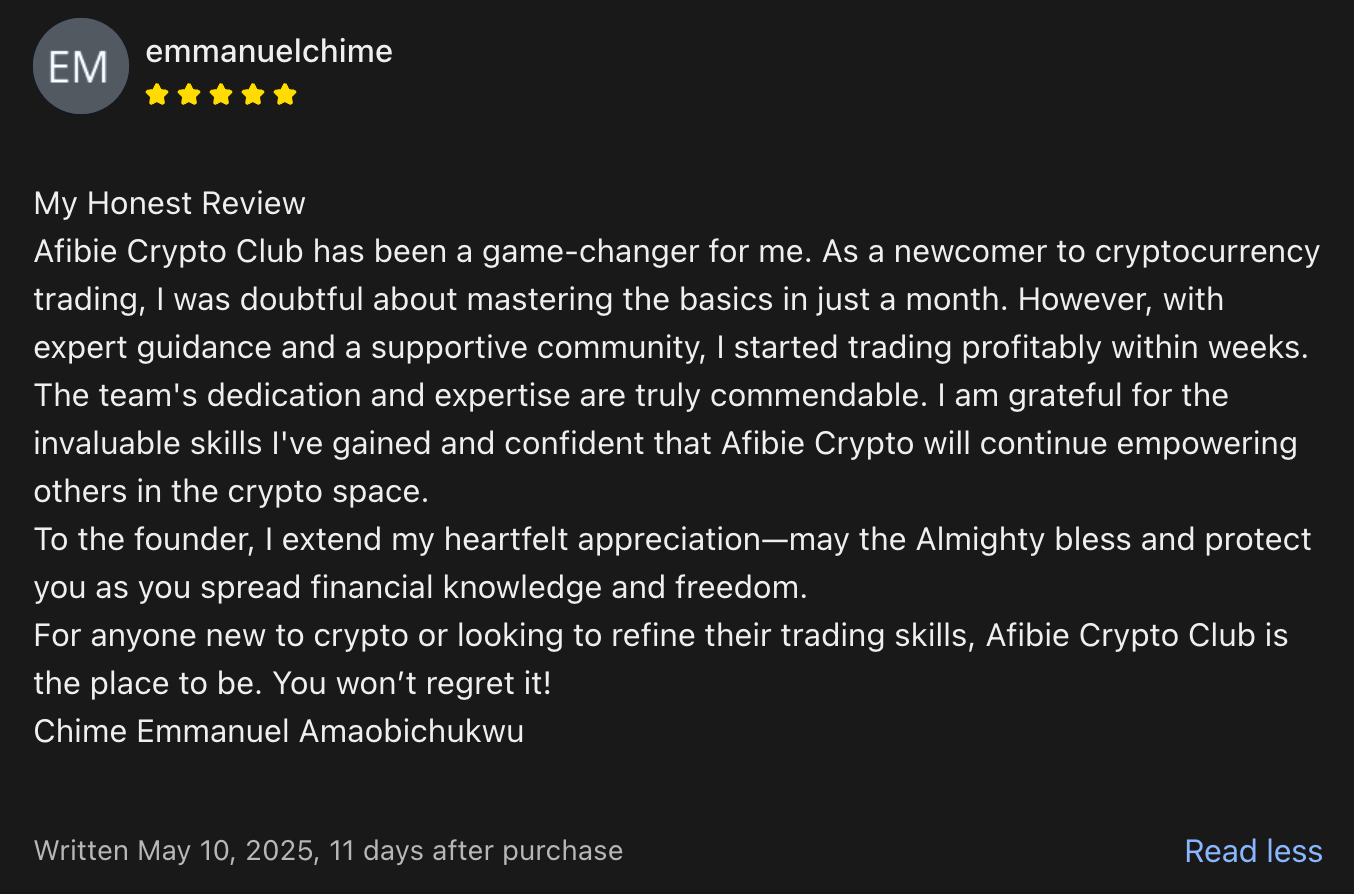Screen dimensions: 1354x894
Task: Click the line starting 'To the founder, I extend'
Action: [x=673, y=540]
